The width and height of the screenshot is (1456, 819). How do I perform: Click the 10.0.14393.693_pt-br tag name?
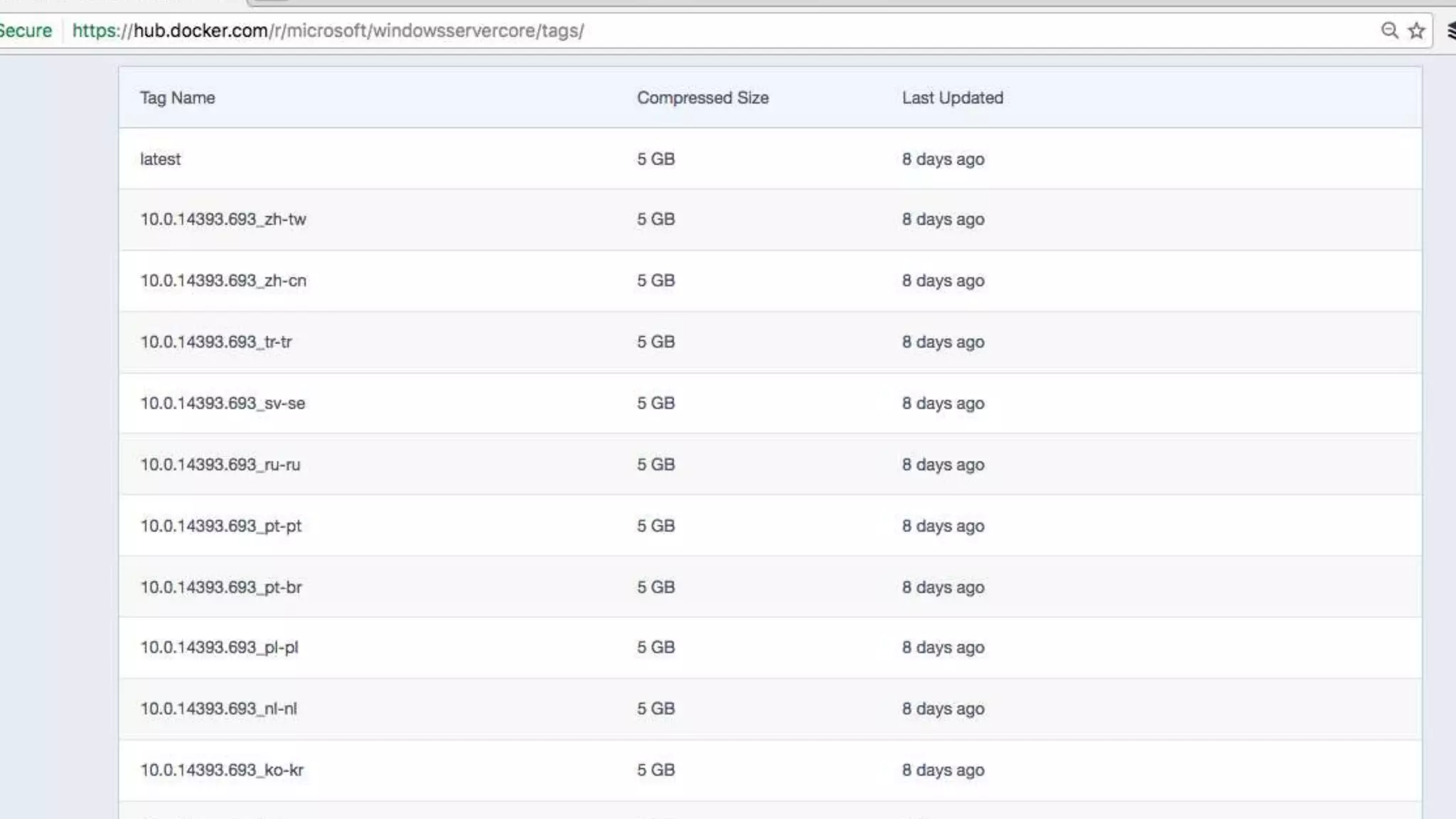coord(220,587)
